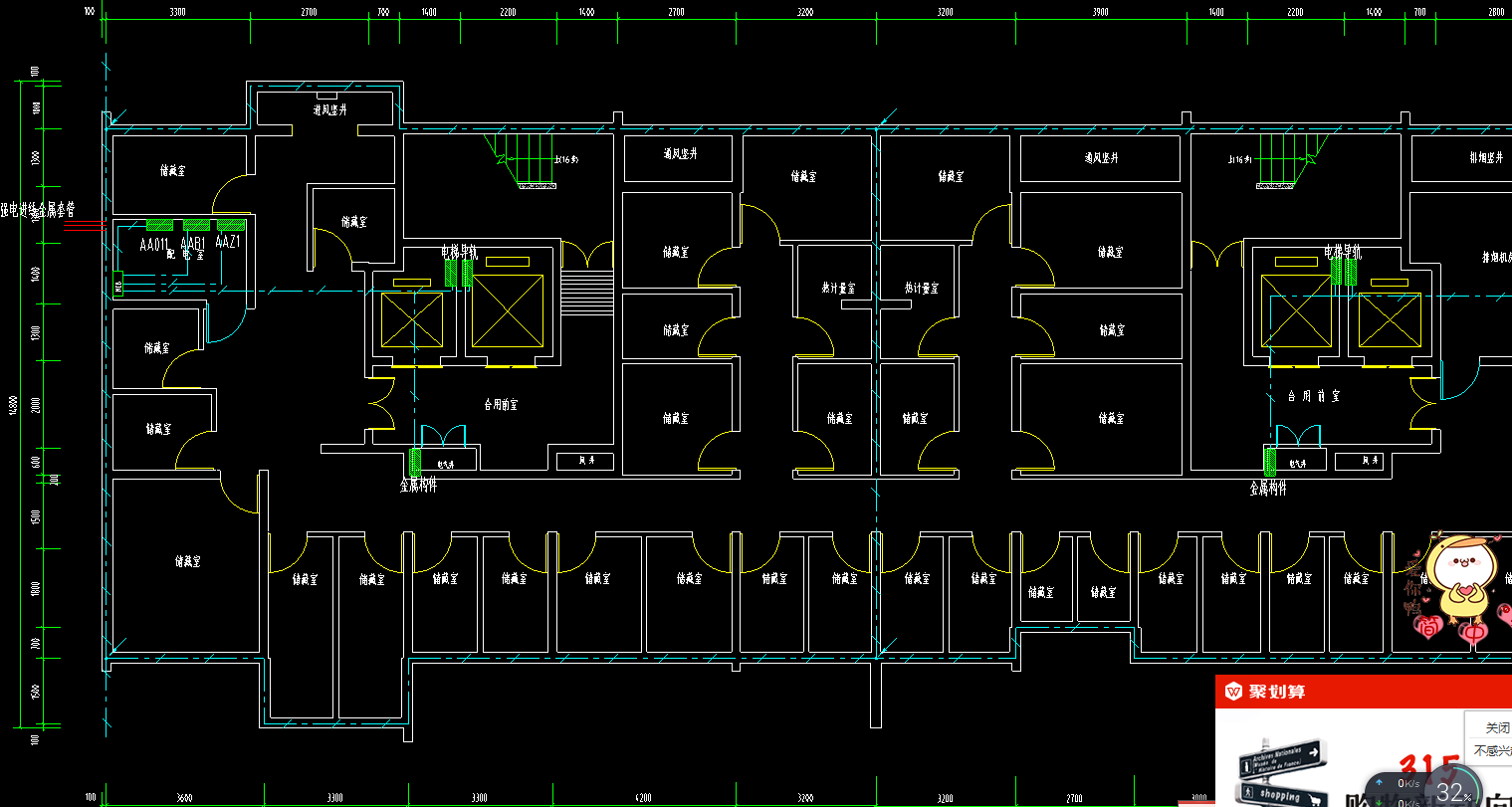
Task: Select the AAZ1 cabinet label
Action: coord(229,242)
